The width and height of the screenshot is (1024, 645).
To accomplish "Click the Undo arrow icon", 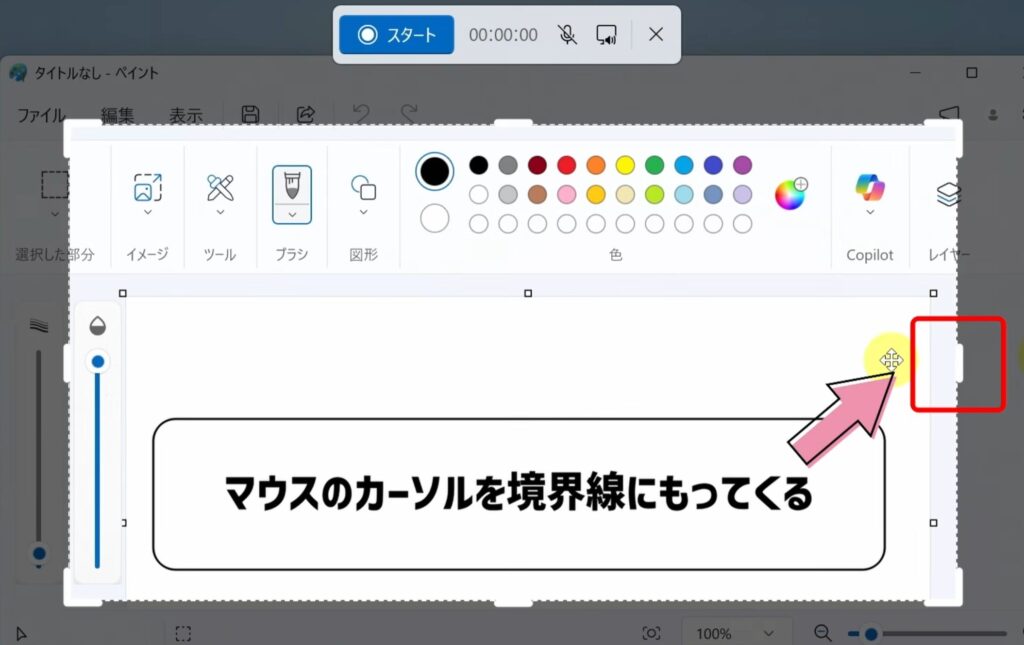I will click(360, 114).
